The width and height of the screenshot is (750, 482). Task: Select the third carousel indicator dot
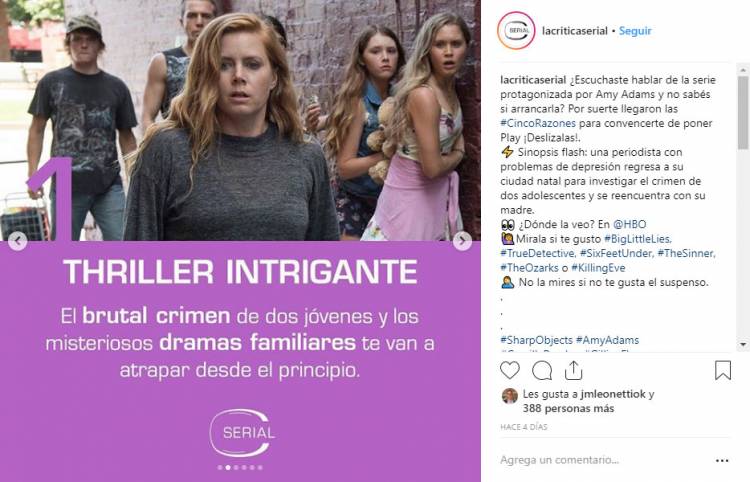236,468
